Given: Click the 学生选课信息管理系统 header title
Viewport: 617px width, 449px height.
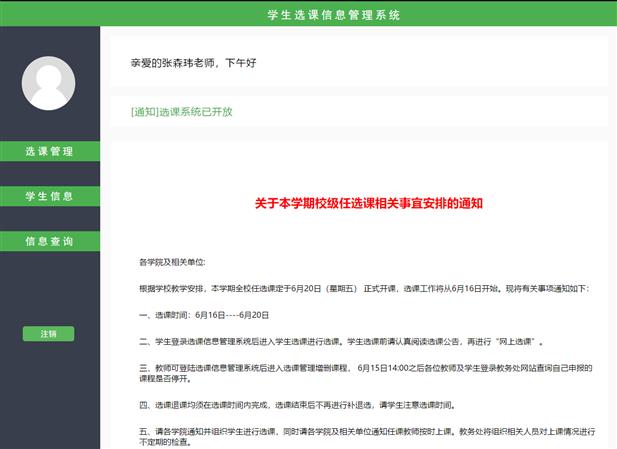Looking at the screenshot, I should click(334, 15).
